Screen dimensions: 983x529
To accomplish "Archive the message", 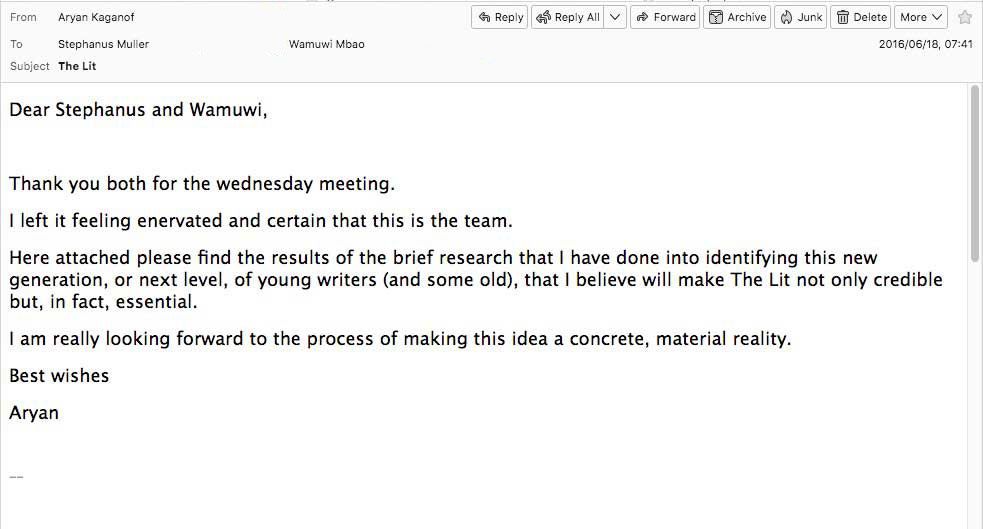I will 737,17.
